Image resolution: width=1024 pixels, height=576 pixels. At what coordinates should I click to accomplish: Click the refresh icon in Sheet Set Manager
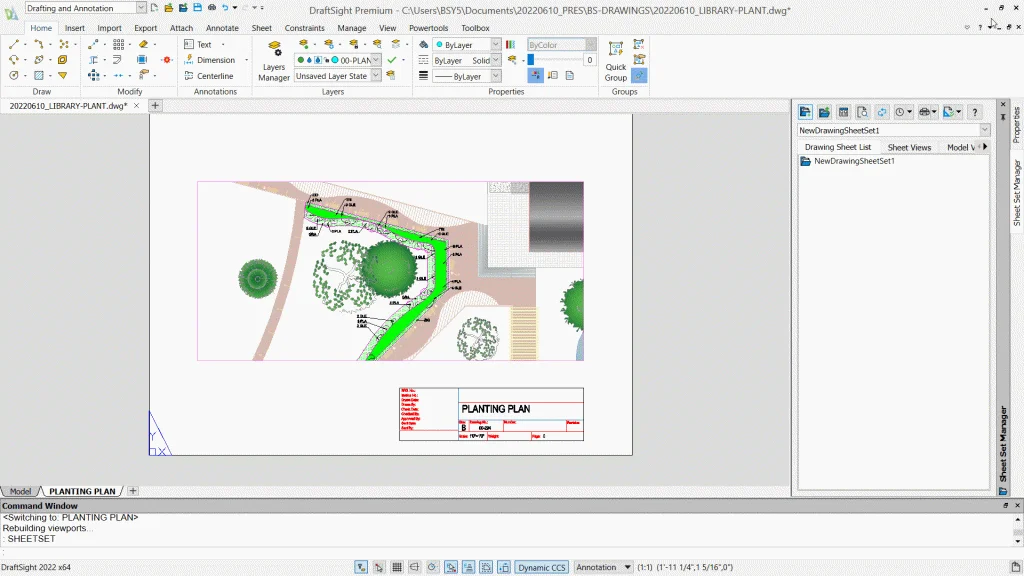882,112
